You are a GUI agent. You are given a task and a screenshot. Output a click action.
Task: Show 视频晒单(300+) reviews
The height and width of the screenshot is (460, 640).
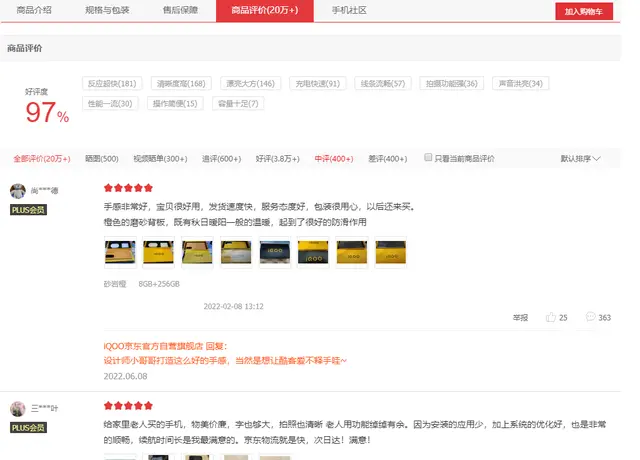pyautogui.click(x=160, y=159)
